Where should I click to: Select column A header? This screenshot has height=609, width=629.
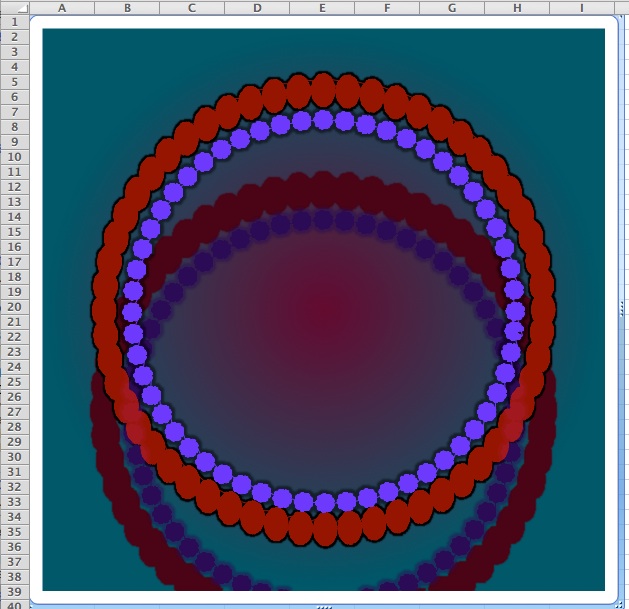tap(62, 8)
